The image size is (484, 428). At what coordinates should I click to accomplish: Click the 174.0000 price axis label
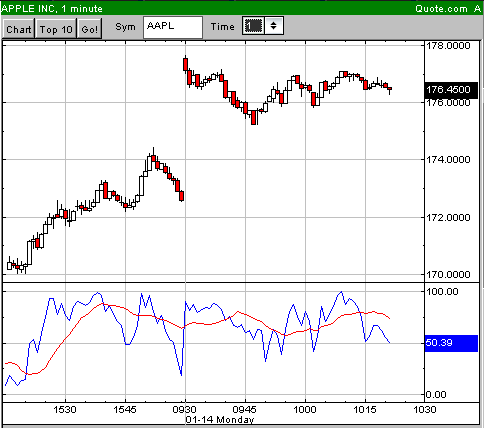click(448, 160)
